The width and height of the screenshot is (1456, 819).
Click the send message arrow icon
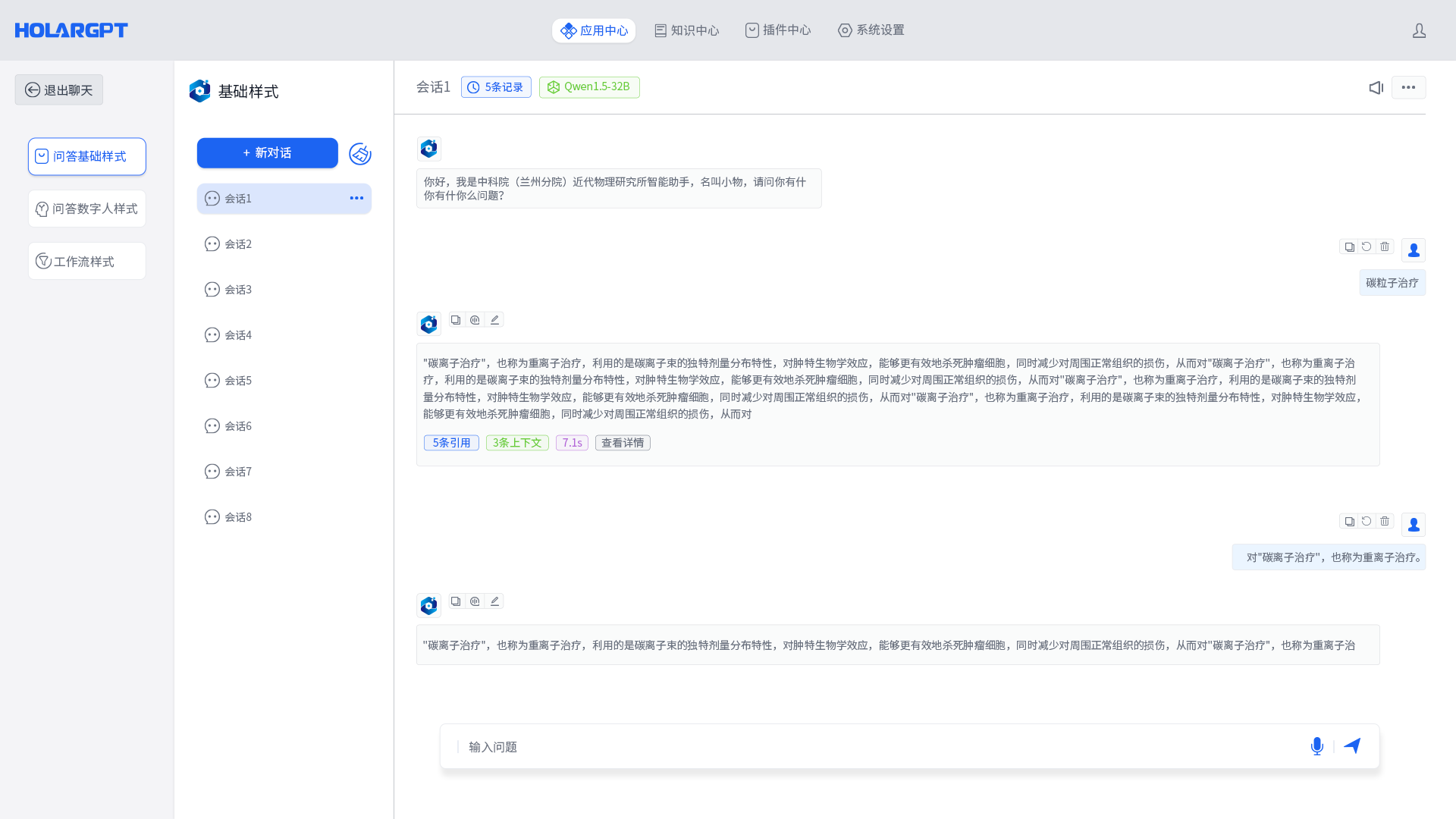[1352, 746]
